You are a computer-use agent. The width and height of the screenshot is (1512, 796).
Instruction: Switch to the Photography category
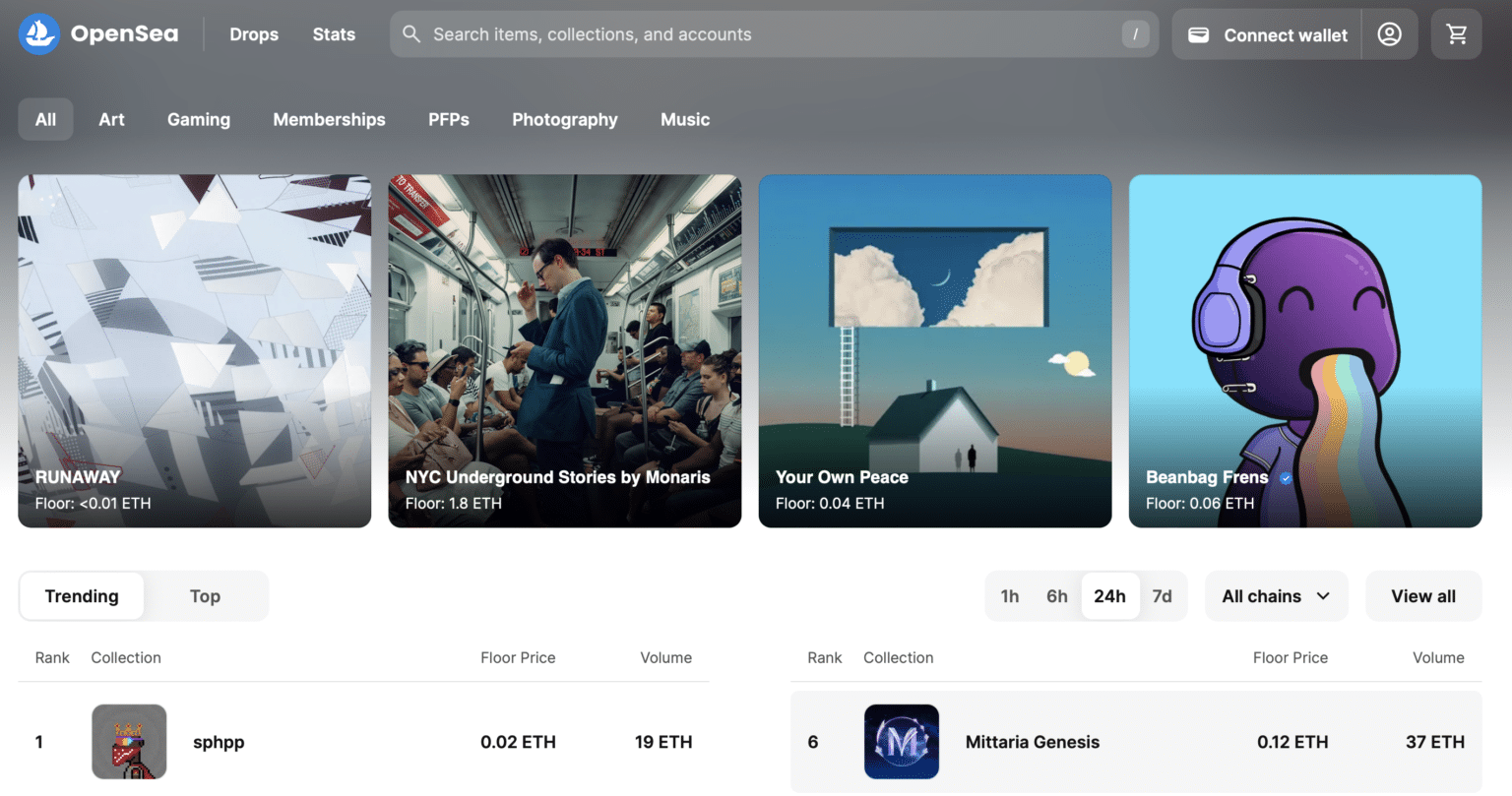pos(564,119)
